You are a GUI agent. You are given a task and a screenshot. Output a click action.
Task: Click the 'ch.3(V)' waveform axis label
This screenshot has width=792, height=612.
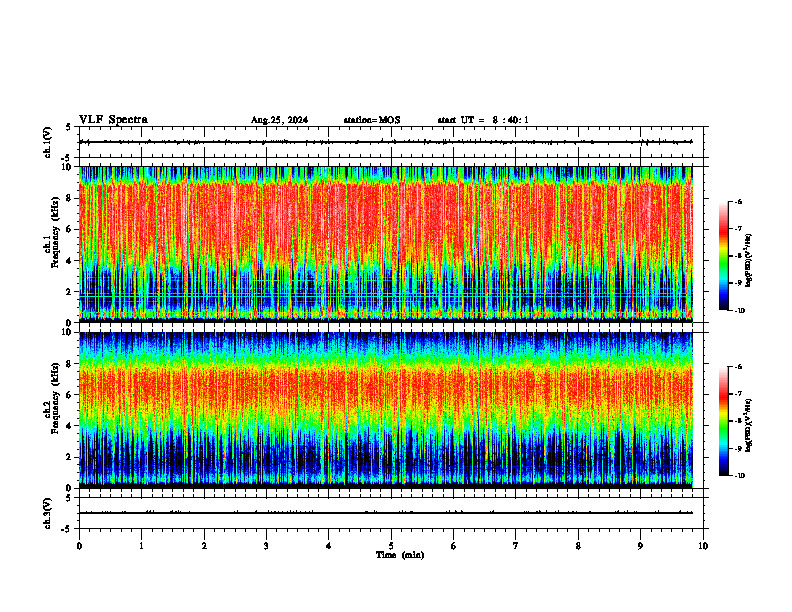coord(48,514)
